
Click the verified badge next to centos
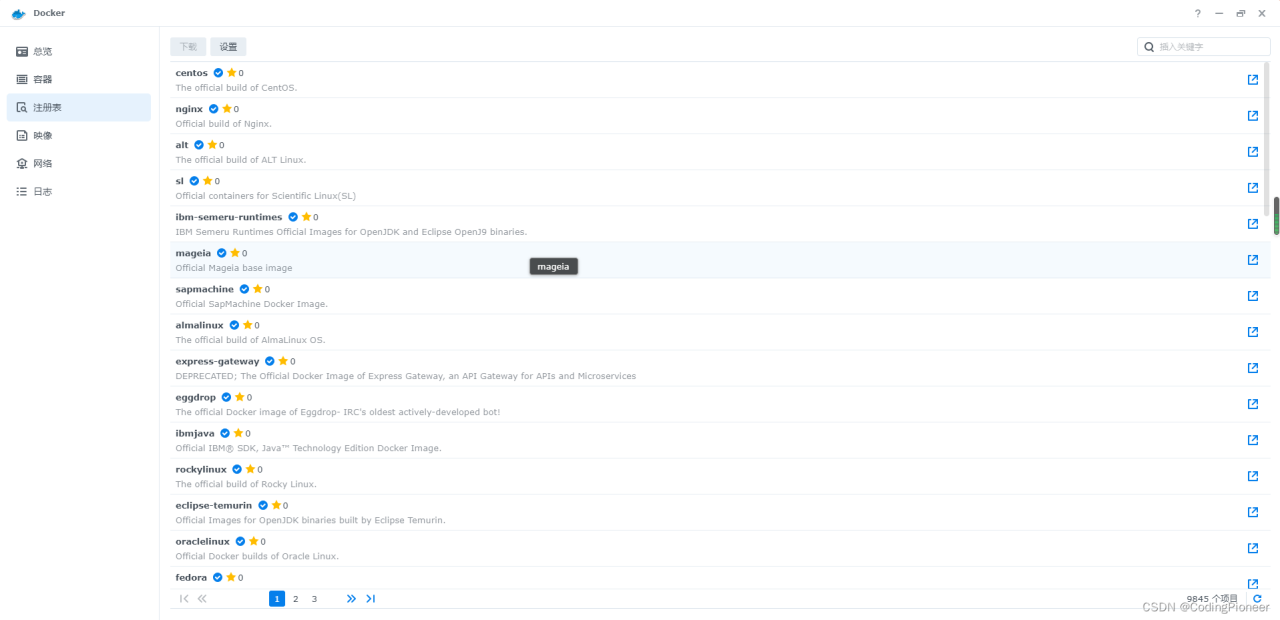(x=218, y=73)
